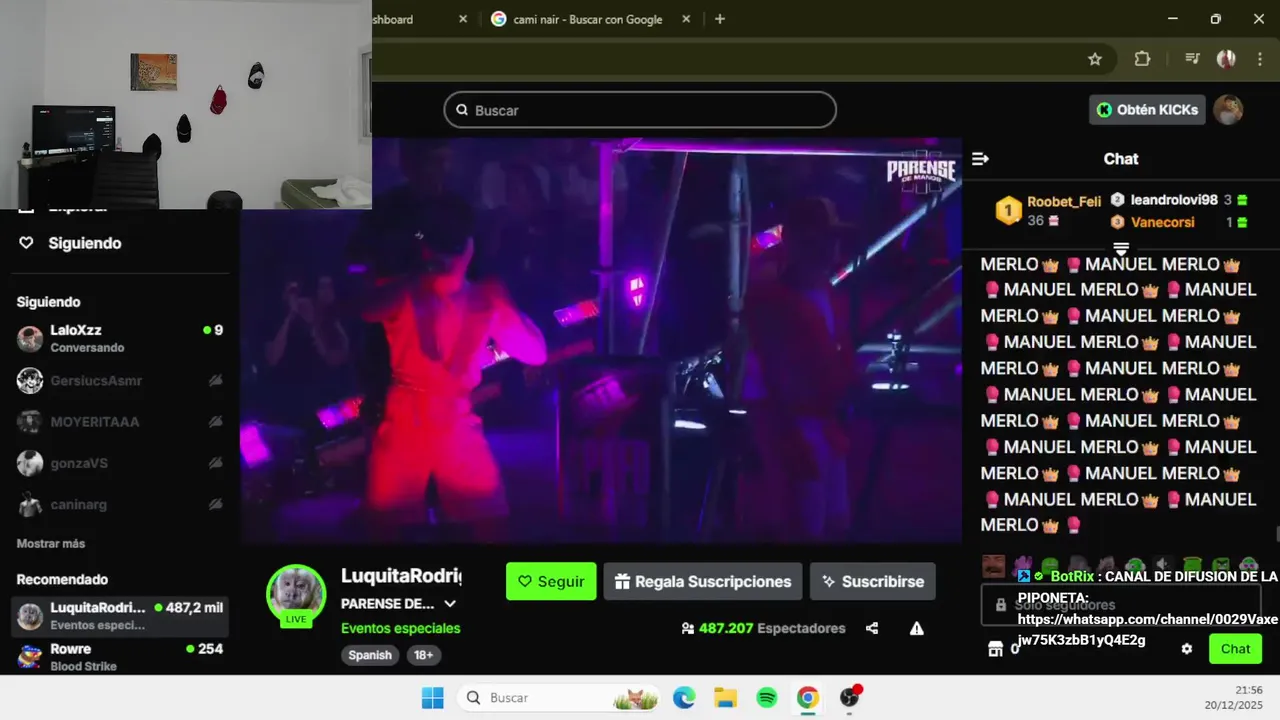Open Roobet_Feli top gifter
This screenshot has height=720, width=1280.
pyautogui.click(x=1064, y=201)
